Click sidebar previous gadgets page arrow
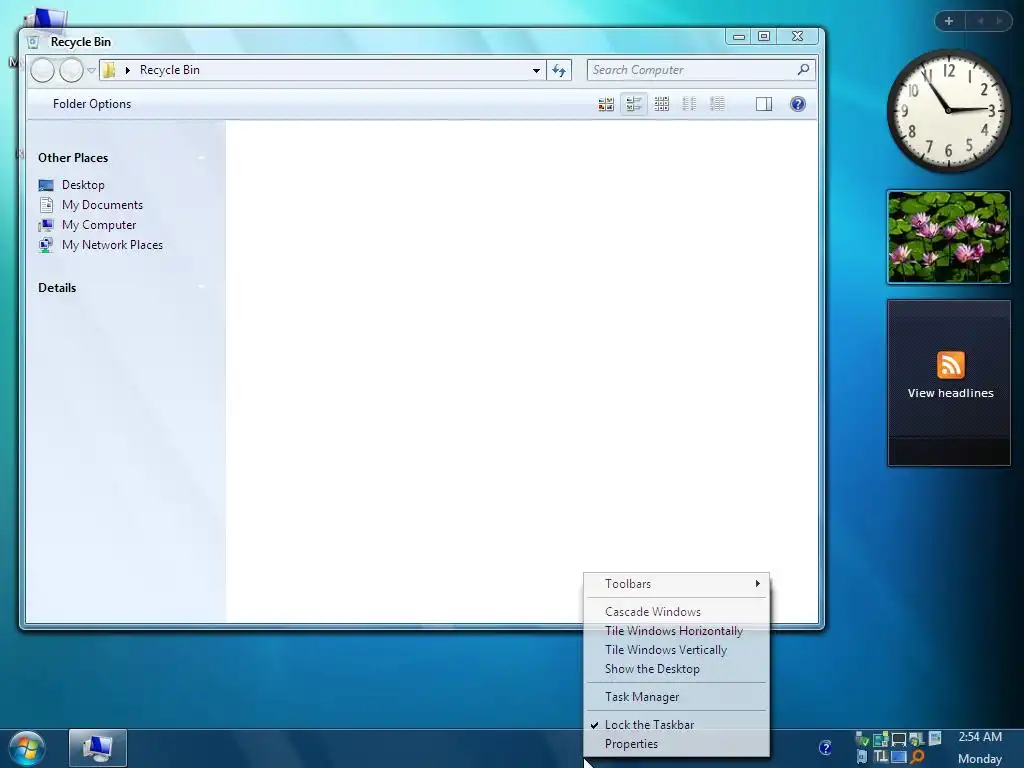The image size is (1024, 768). click(980, 21)
